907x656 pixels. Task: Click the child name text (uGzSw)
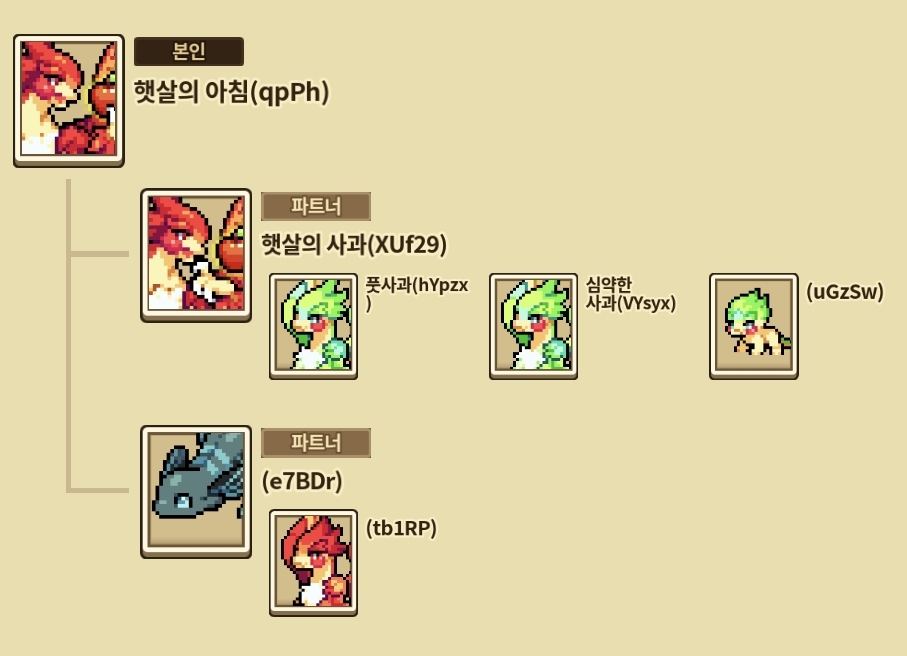(845, 292)
